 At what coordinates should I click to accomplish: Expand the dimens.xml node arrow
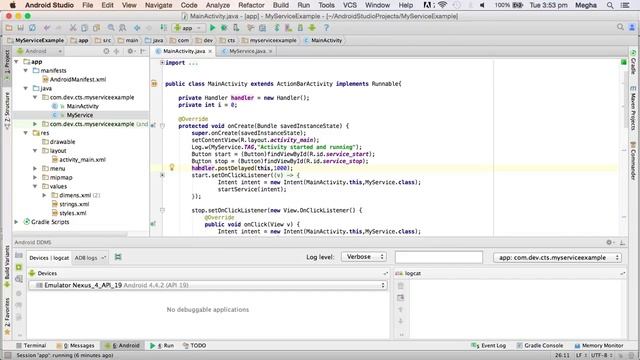tap(44, 195)
